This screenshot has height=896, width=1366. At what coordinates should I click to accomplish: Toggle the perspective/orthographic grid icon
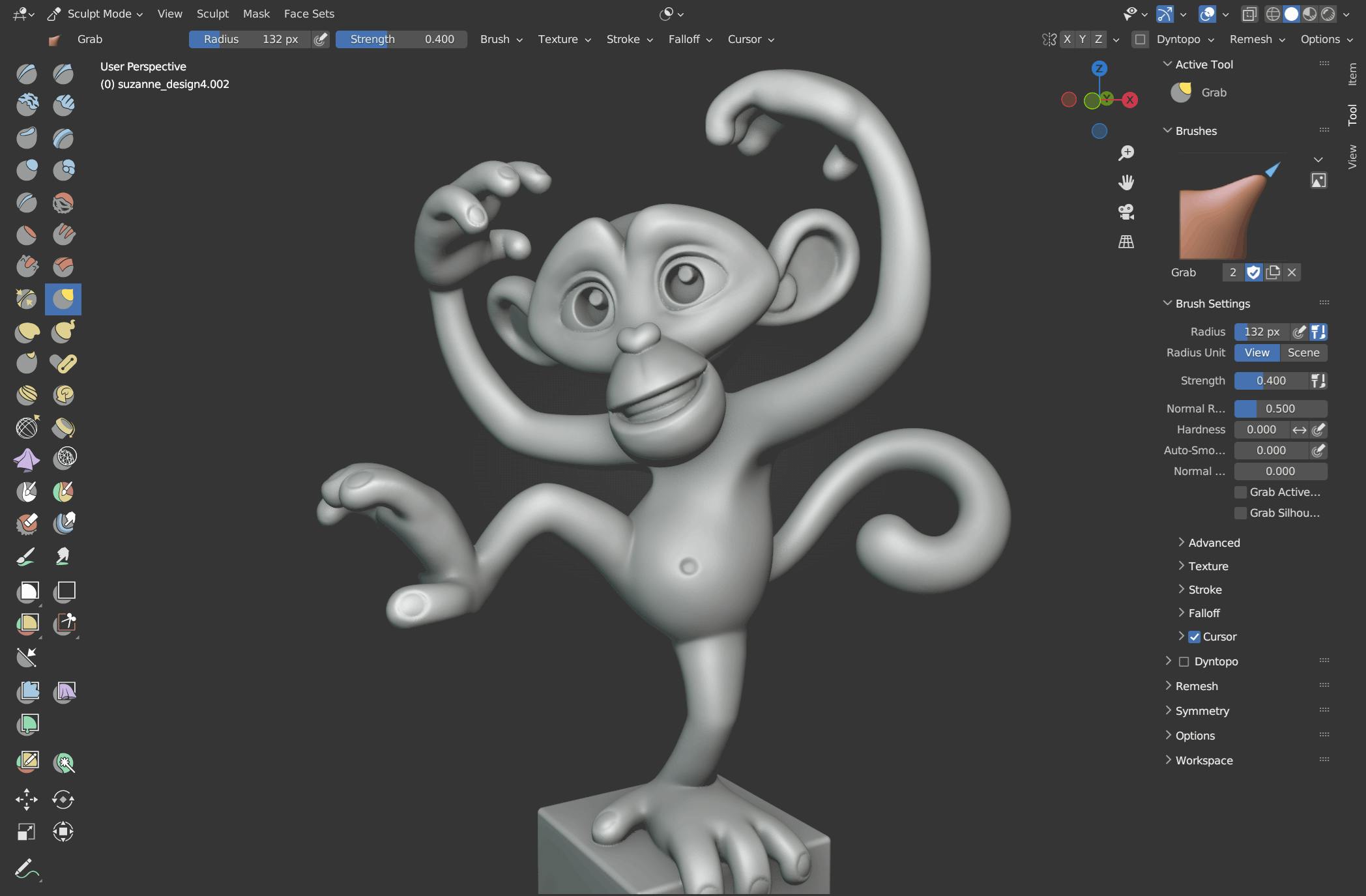[1126, 242]
